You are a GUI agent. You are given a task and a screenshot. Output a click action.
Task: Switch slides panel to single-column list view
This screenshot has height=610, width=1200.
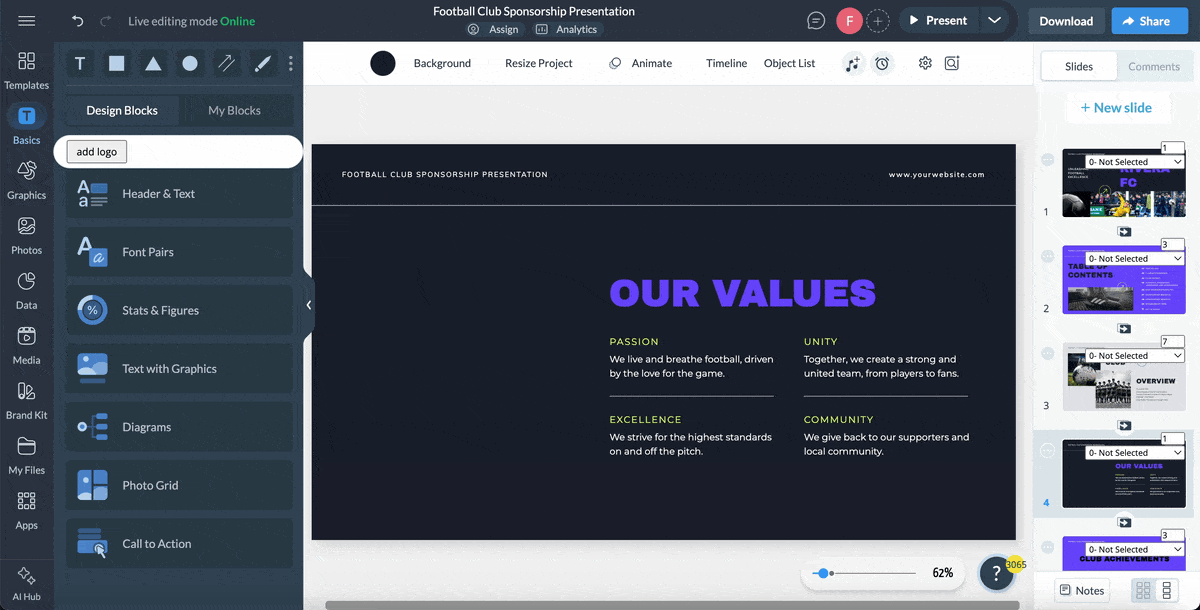pos(1165,590)
